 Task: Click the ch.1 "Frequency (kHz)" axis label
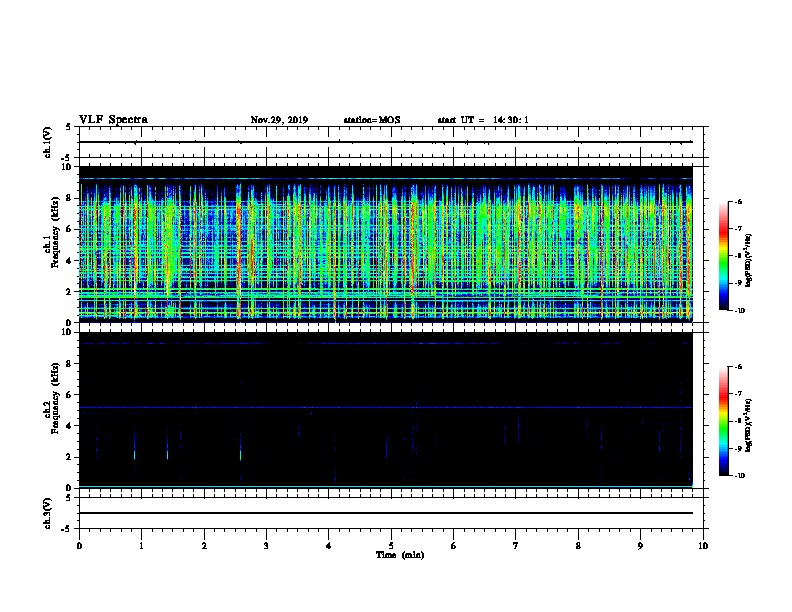click(56, 232)
